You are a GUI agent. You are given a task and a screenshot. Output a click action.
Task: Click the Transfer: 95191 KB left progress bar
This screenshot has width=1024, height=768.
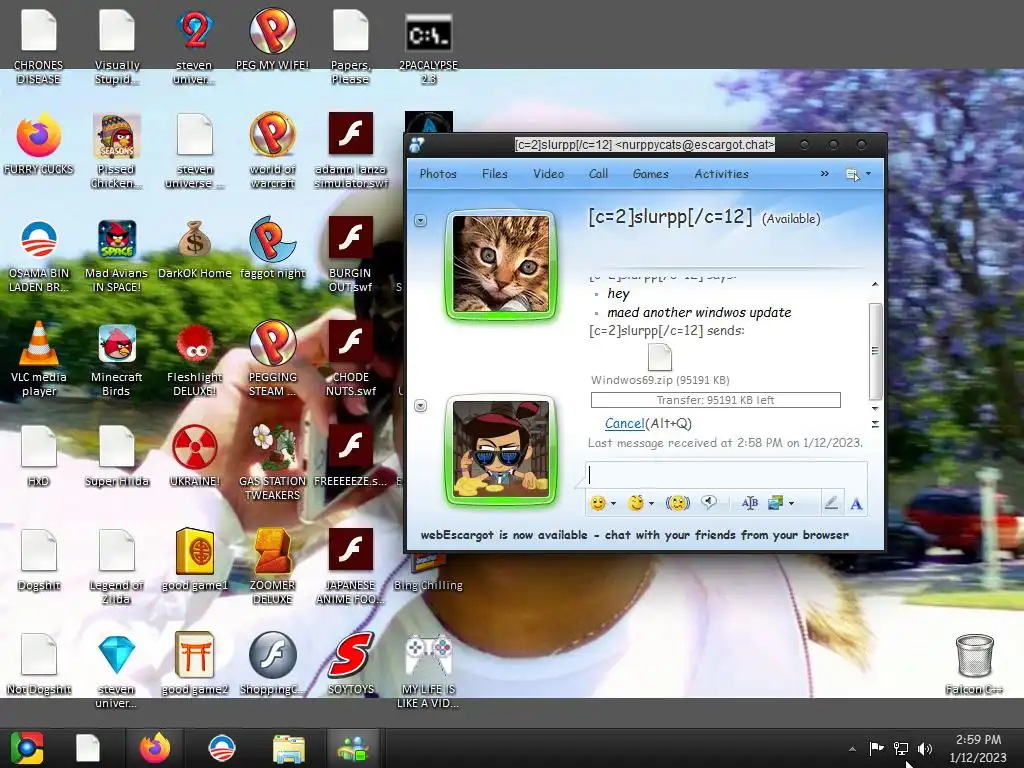(x=716, y=400)
